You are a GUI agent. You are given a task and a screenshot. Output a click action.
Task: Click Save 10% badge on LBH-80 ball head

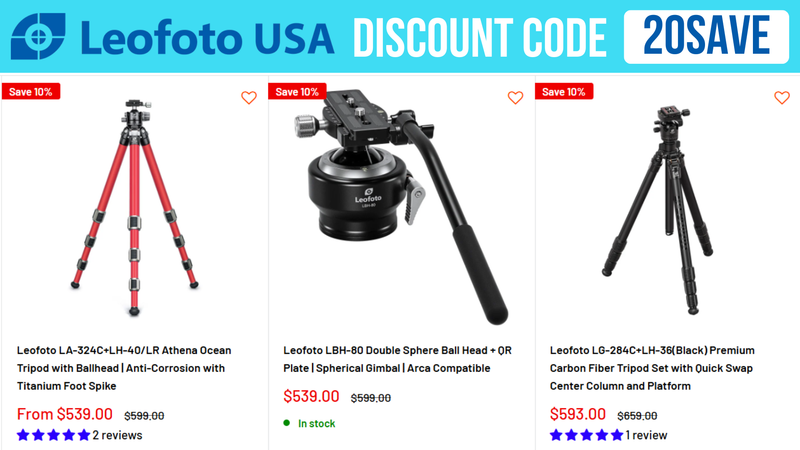[297, 92]
